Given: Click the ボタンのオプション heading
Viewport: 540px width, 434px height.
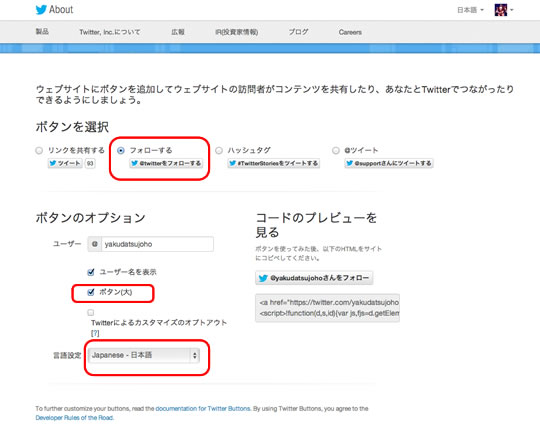Looking at the screenshot, I should [90, 218].
